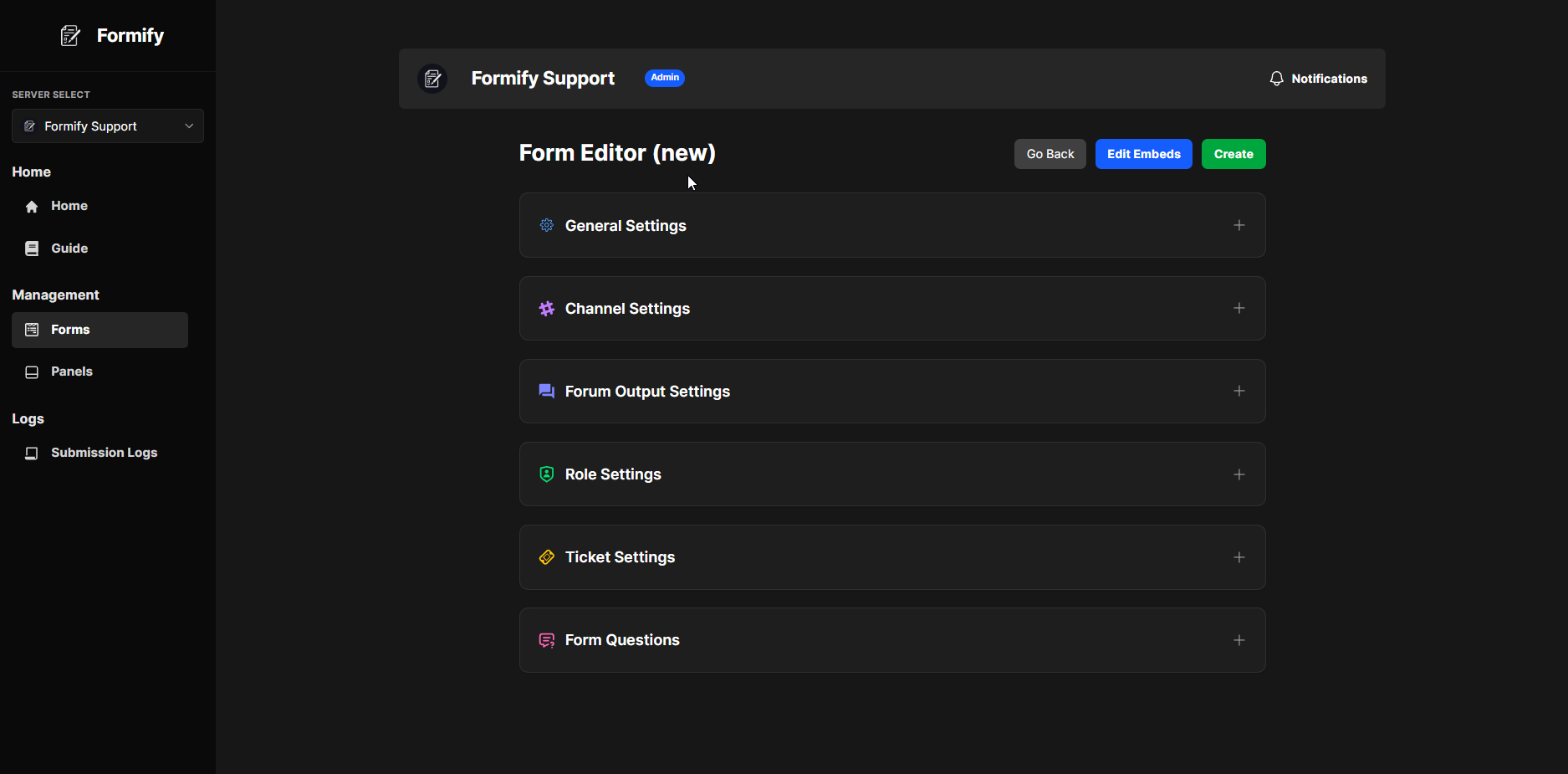The image size is (1568, 774).
Task: Click the Formify logo icon in sidebar
Action: coord(69,35)
